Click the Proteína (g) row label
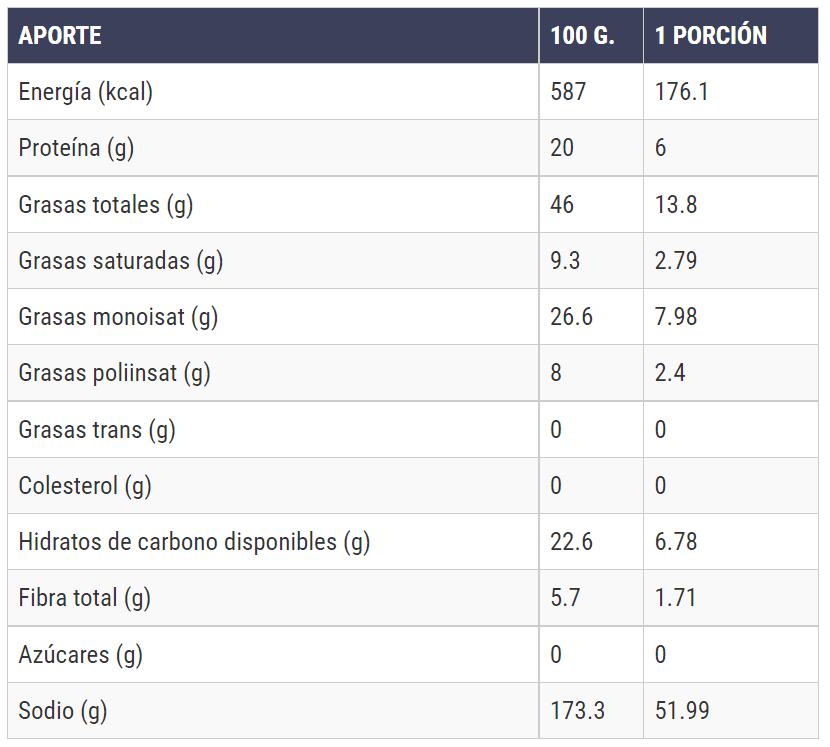The height and width of the screenshot is (747, 830). (76, 148)
